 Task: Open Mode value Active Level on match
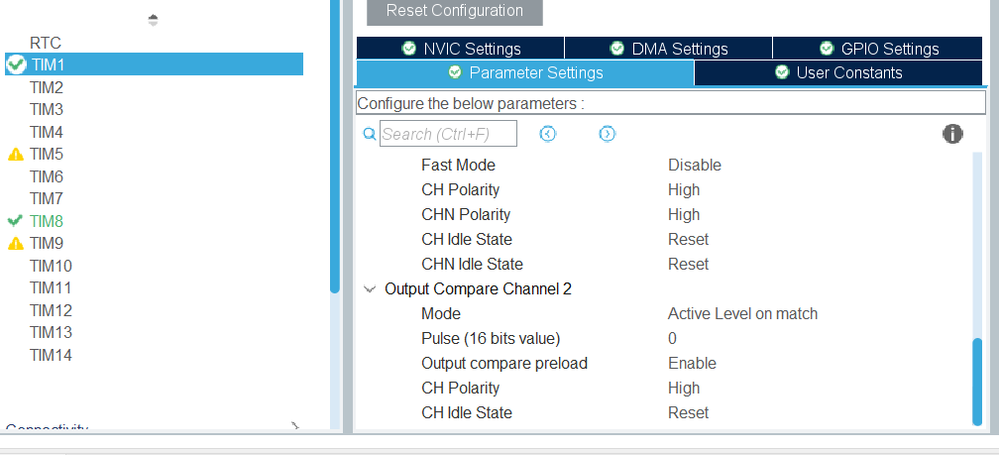click(x=742, y=314)
